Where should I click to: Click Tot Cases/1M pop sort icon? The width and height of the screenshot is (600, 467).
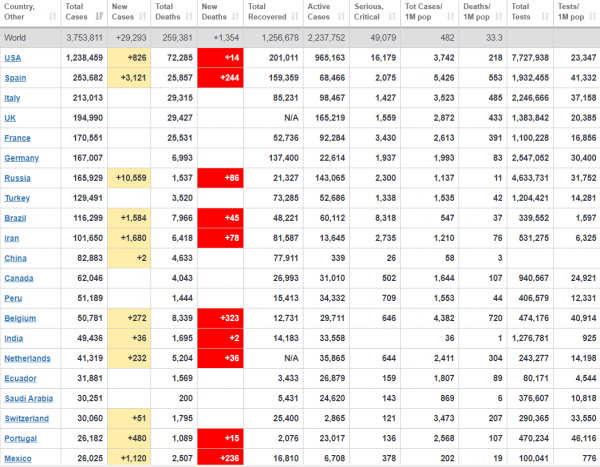451,16
